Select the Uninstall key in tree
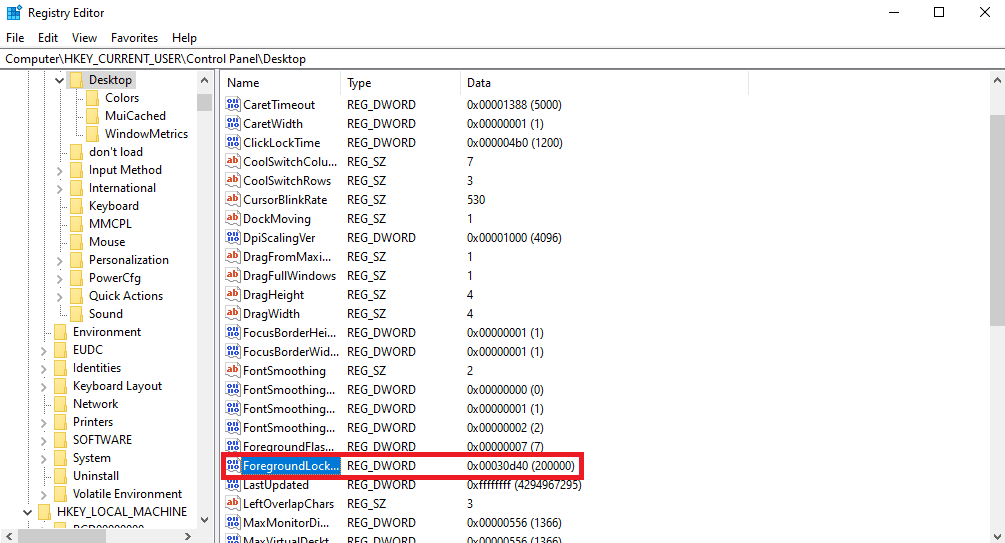1005x543 pixels. pyautogui.click(x=96, y=476)
